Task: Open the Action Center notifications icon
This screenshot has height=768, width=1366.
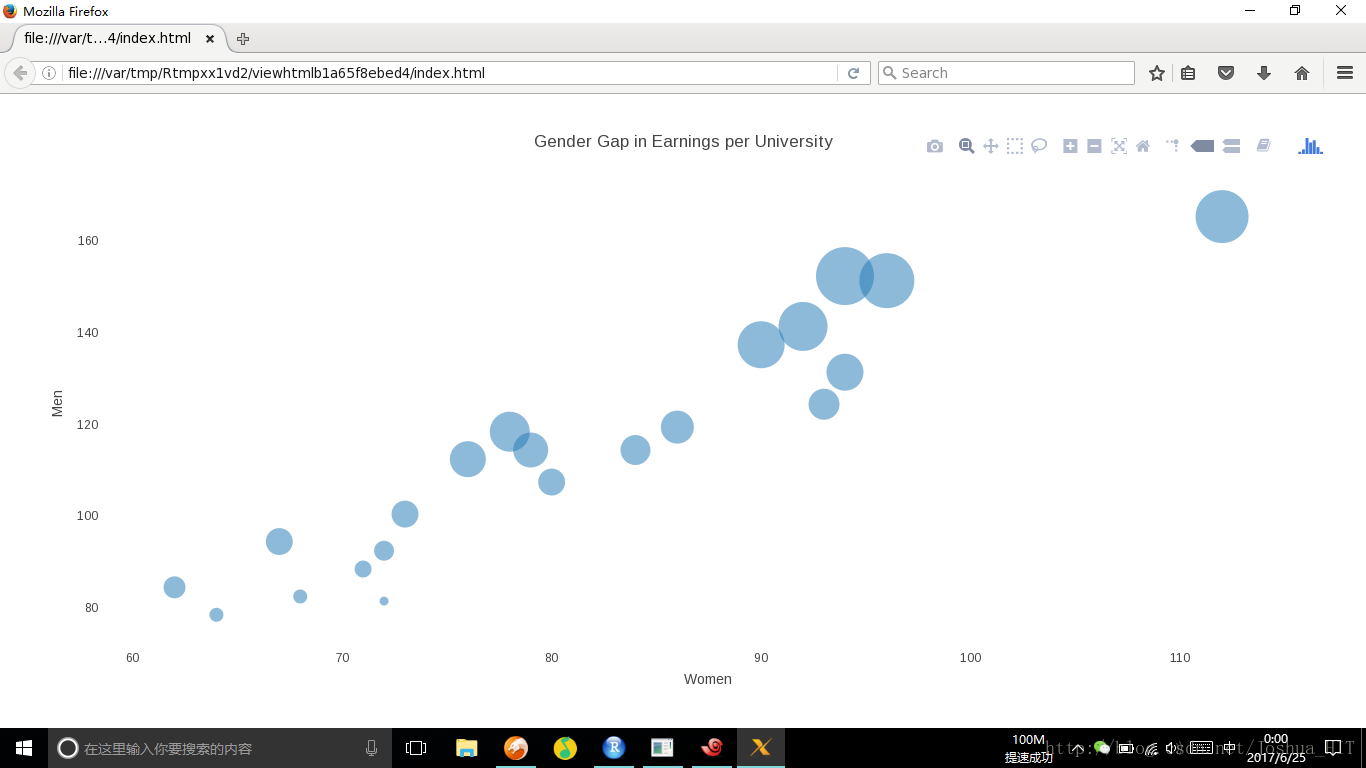Action: [1333, 747]
